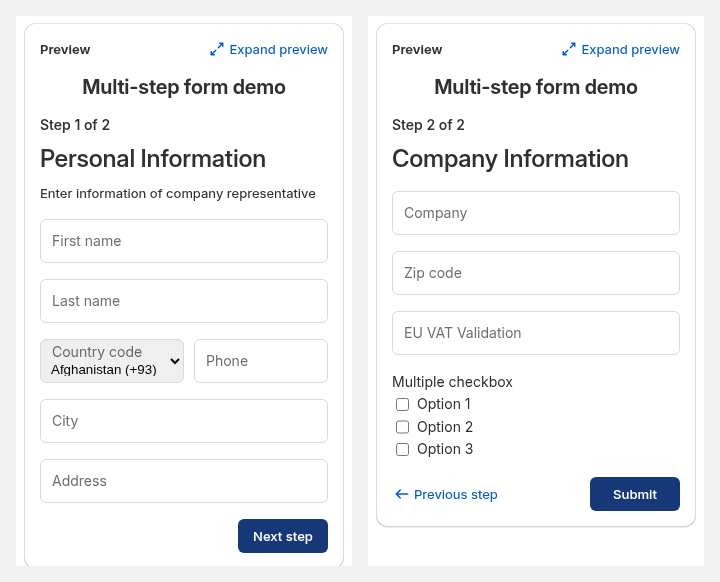The height and width of the screenshot is (582, 720).
Task: Focus the First name field
Action: 184,241
